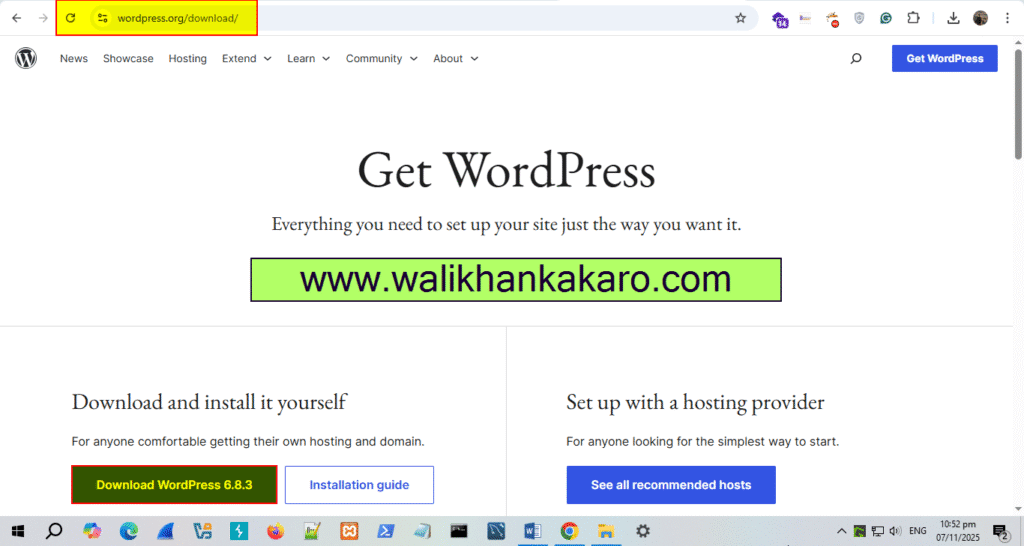This screenshot has width=1024, height=546.
Task: Open the Command Prompt taskbar icon
Action: click(x=458, y=531)
